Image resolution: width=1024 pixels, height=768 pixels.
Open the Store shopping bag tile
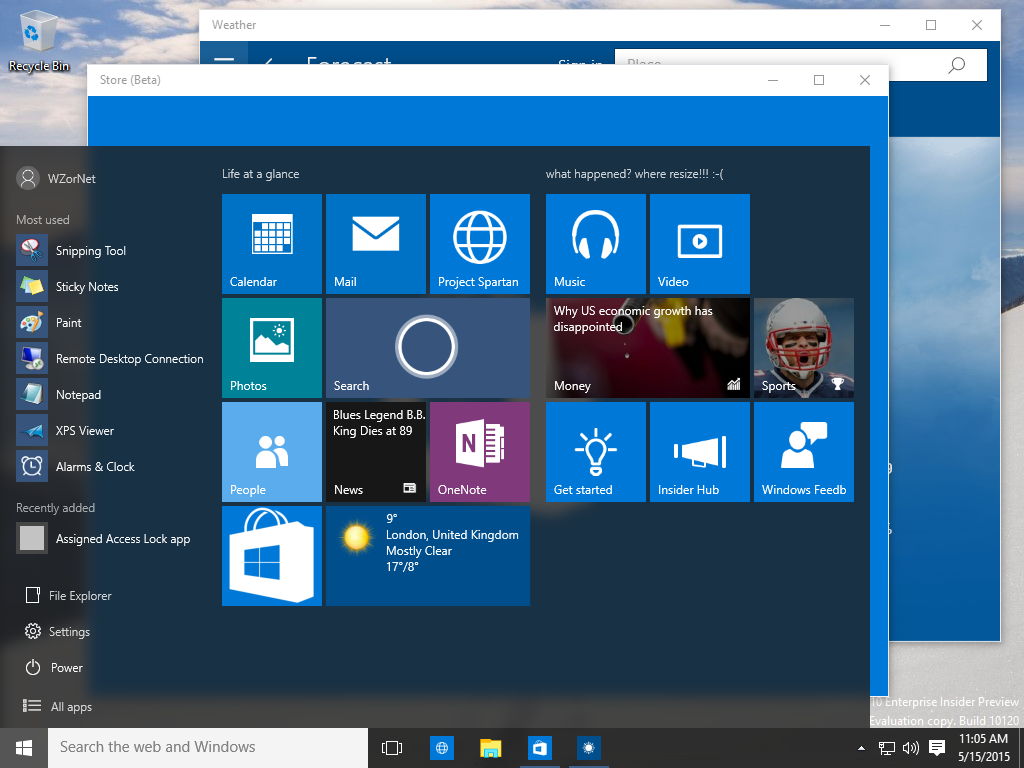272,555
